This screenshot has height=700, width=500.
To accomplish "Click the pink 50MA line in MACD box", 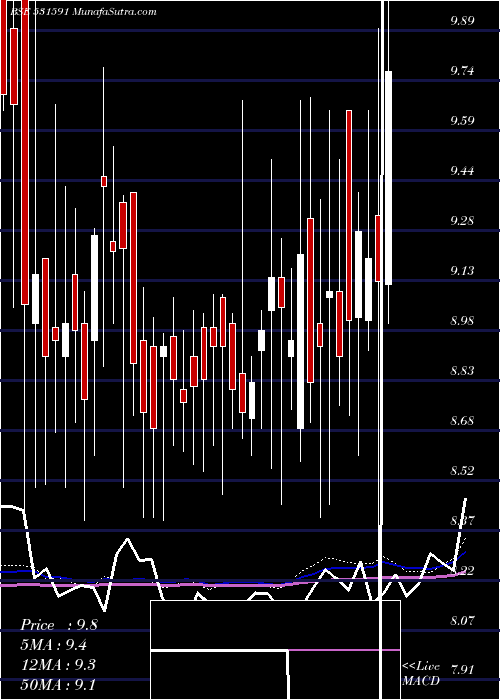I will [x=344, y=650].
